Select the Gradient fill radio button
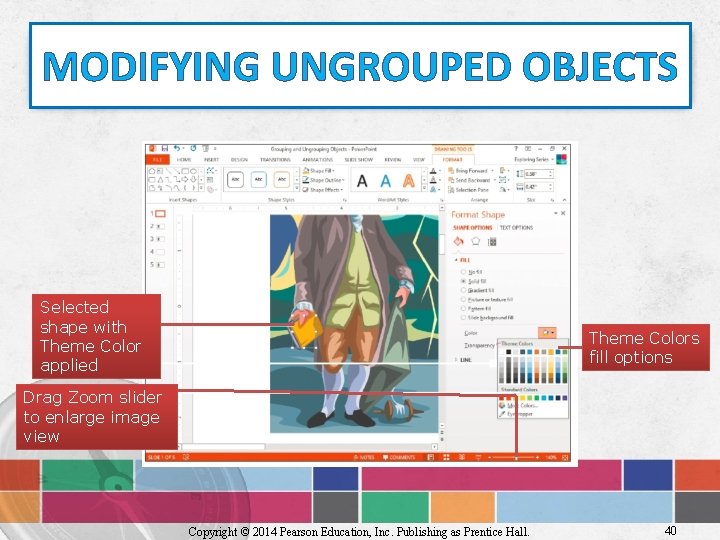720x540 pixels. [x=463, y=290]
